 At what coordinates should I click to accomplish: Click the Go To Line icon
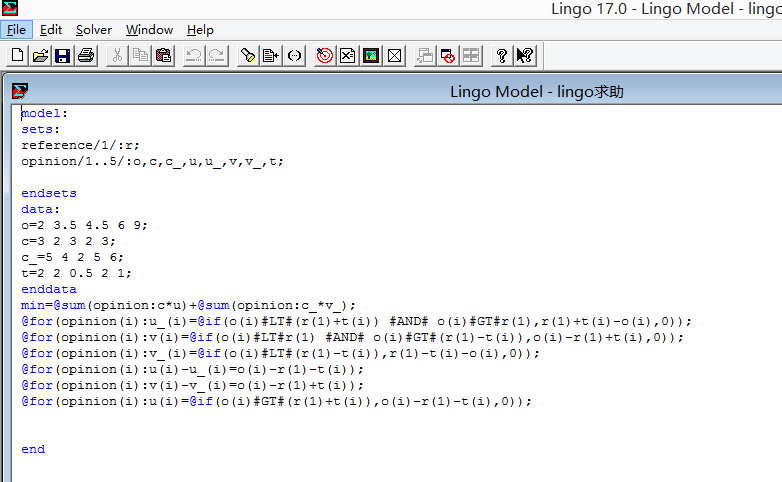(x=271, y=55)
